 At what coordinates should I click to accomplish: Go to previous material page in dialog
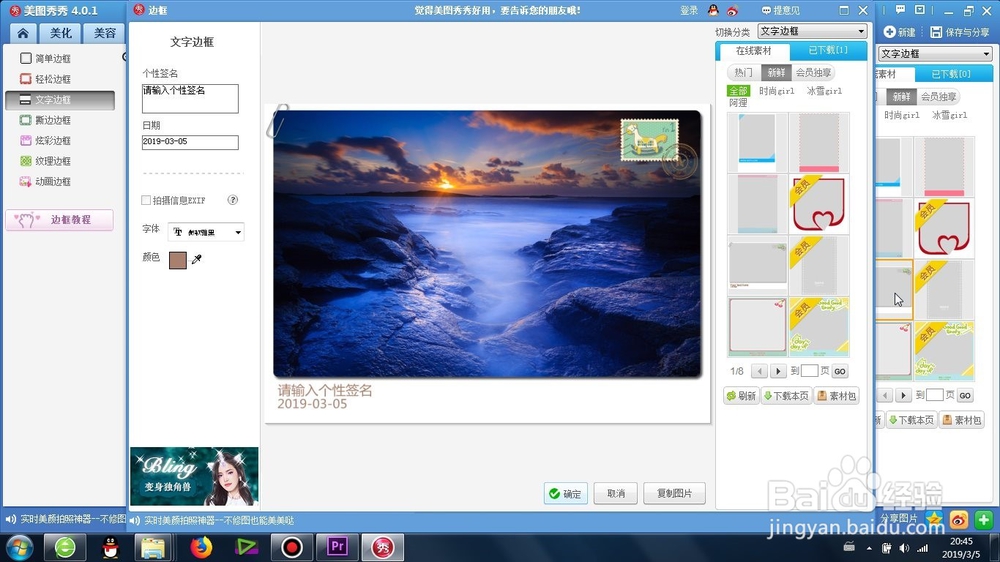(x=759, y=371)
